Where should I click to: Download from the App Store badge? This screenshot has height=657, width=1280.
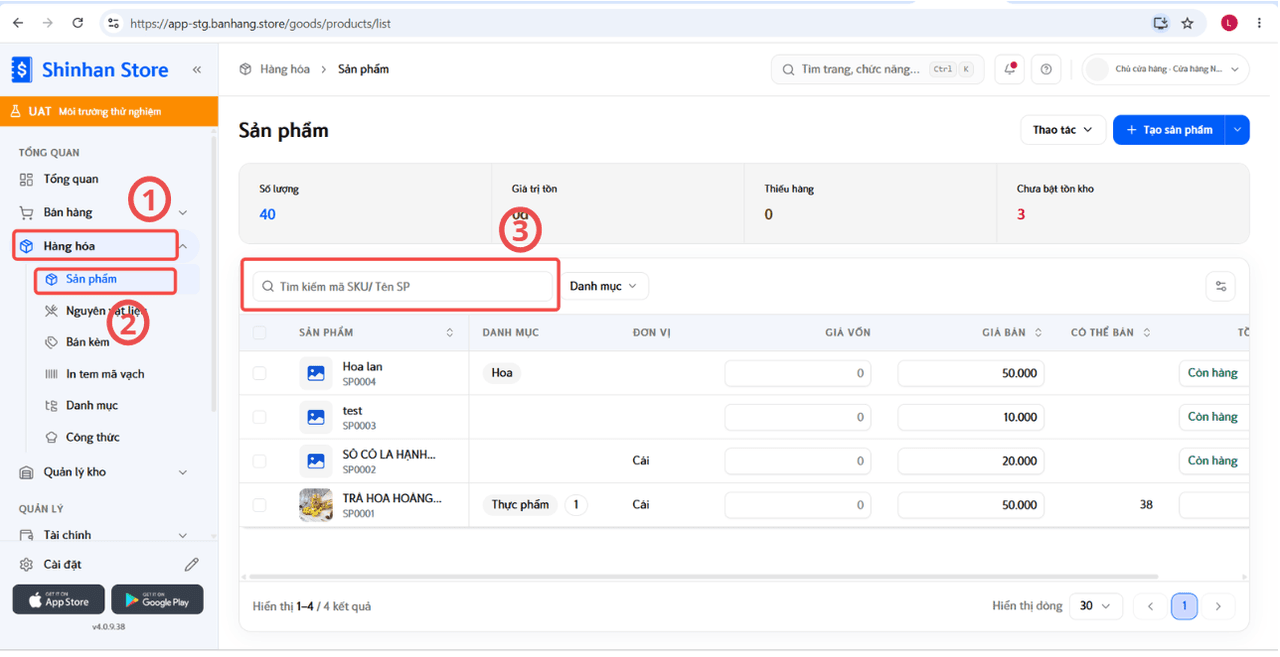coord(59,600)
